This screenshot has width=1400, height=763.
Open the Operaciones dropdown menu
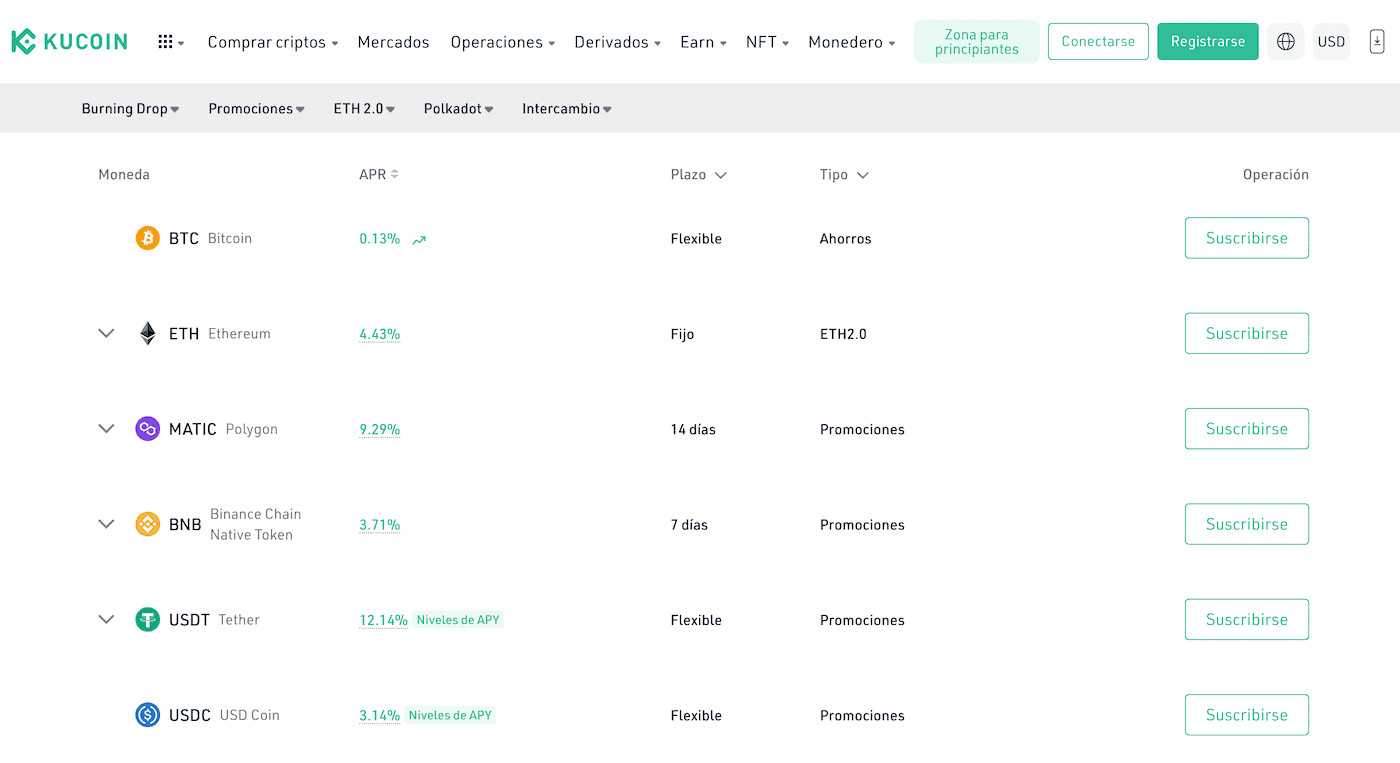(503, 42)
